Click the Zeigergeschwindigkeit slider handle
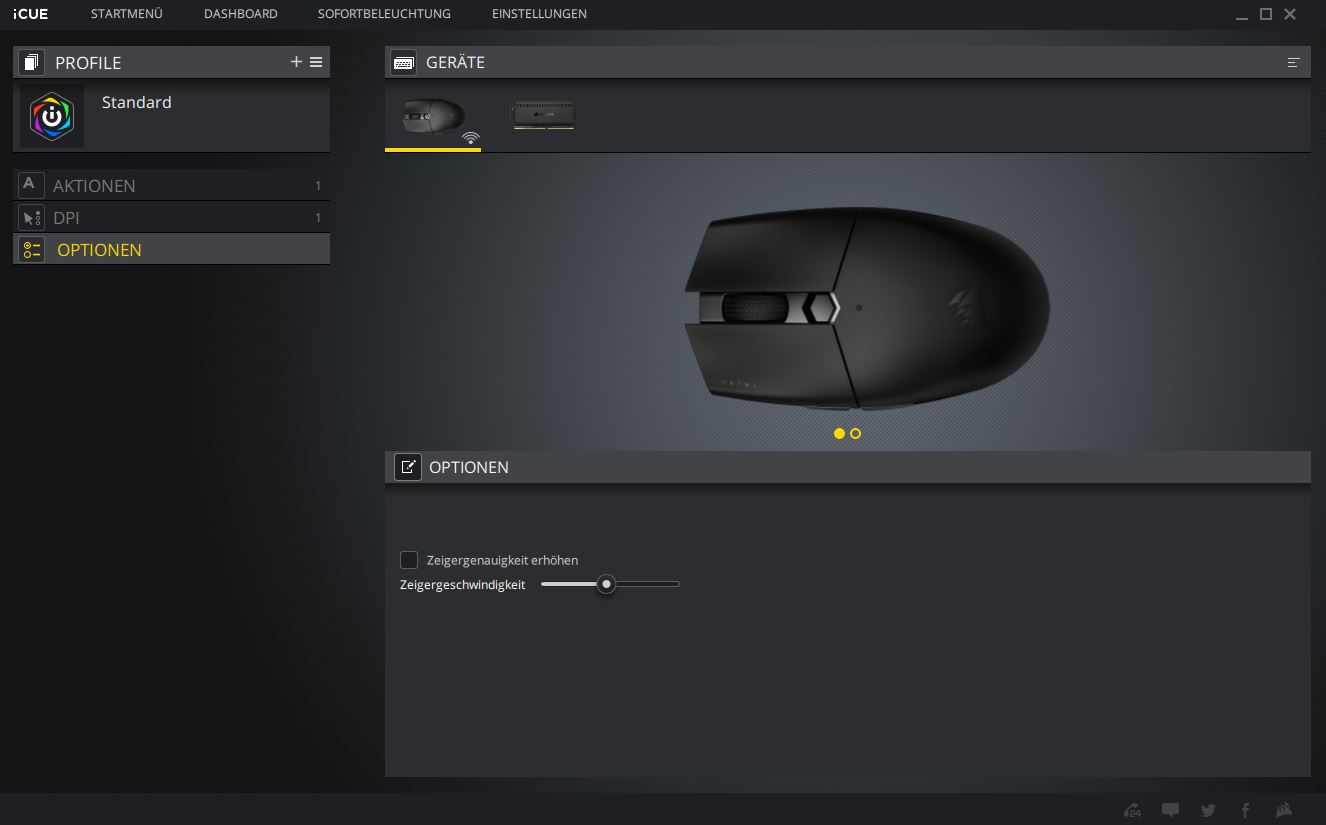This screenshot has height=825, width=1326. tap(606, 584)
